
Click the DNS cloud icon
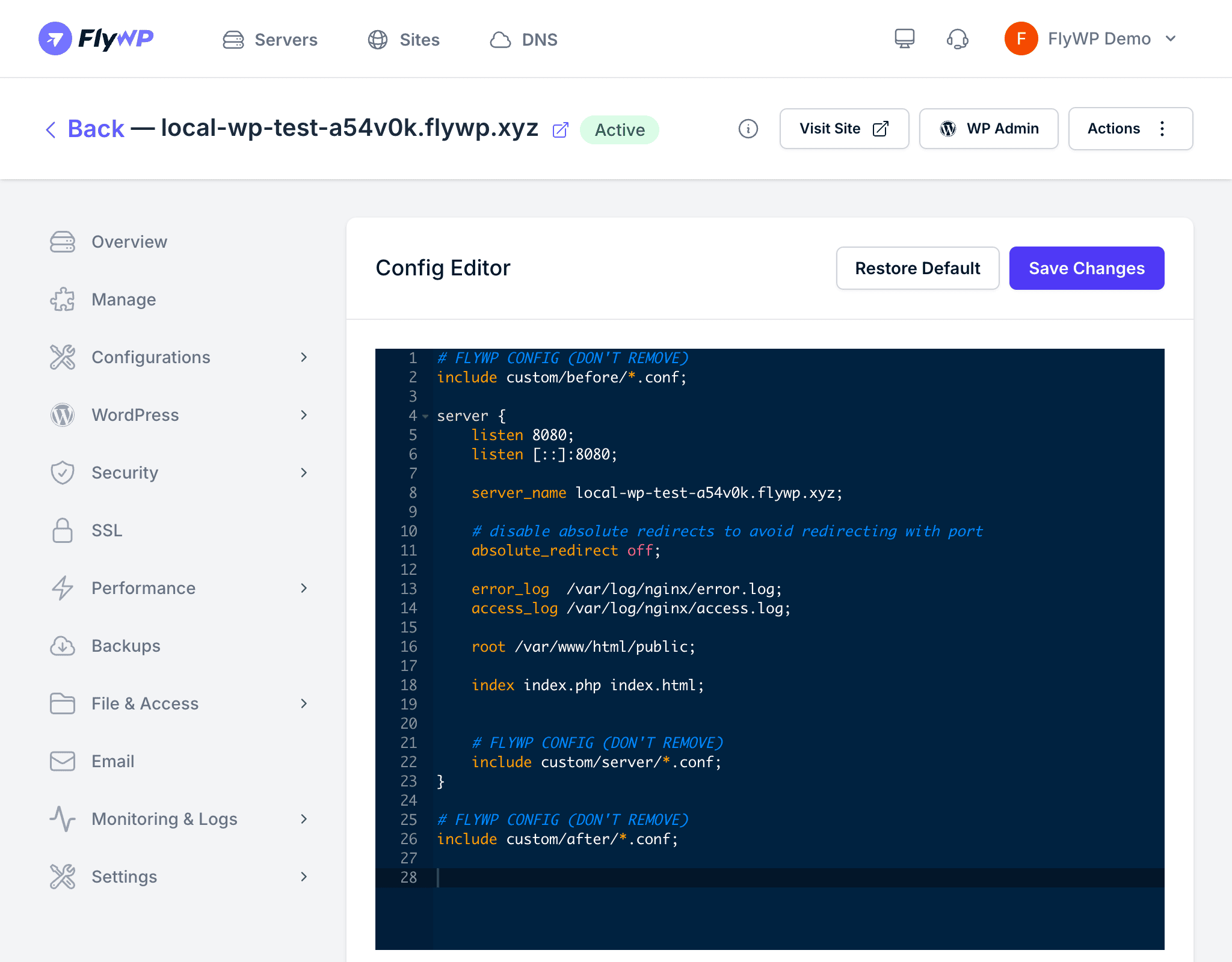(x=500, y=40)
